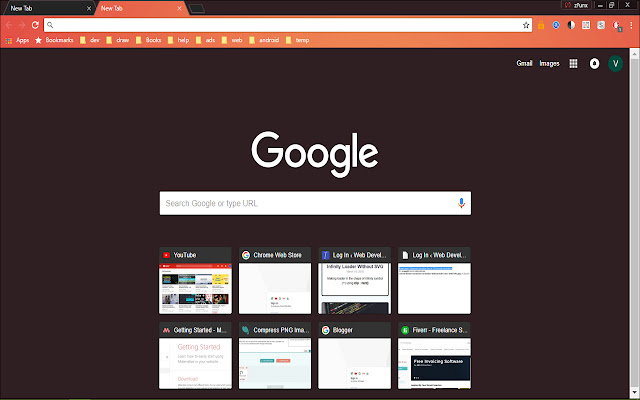
Task: Open the red-and-white square extension icon
Action: pyautogui.click(x=586, y=25)
